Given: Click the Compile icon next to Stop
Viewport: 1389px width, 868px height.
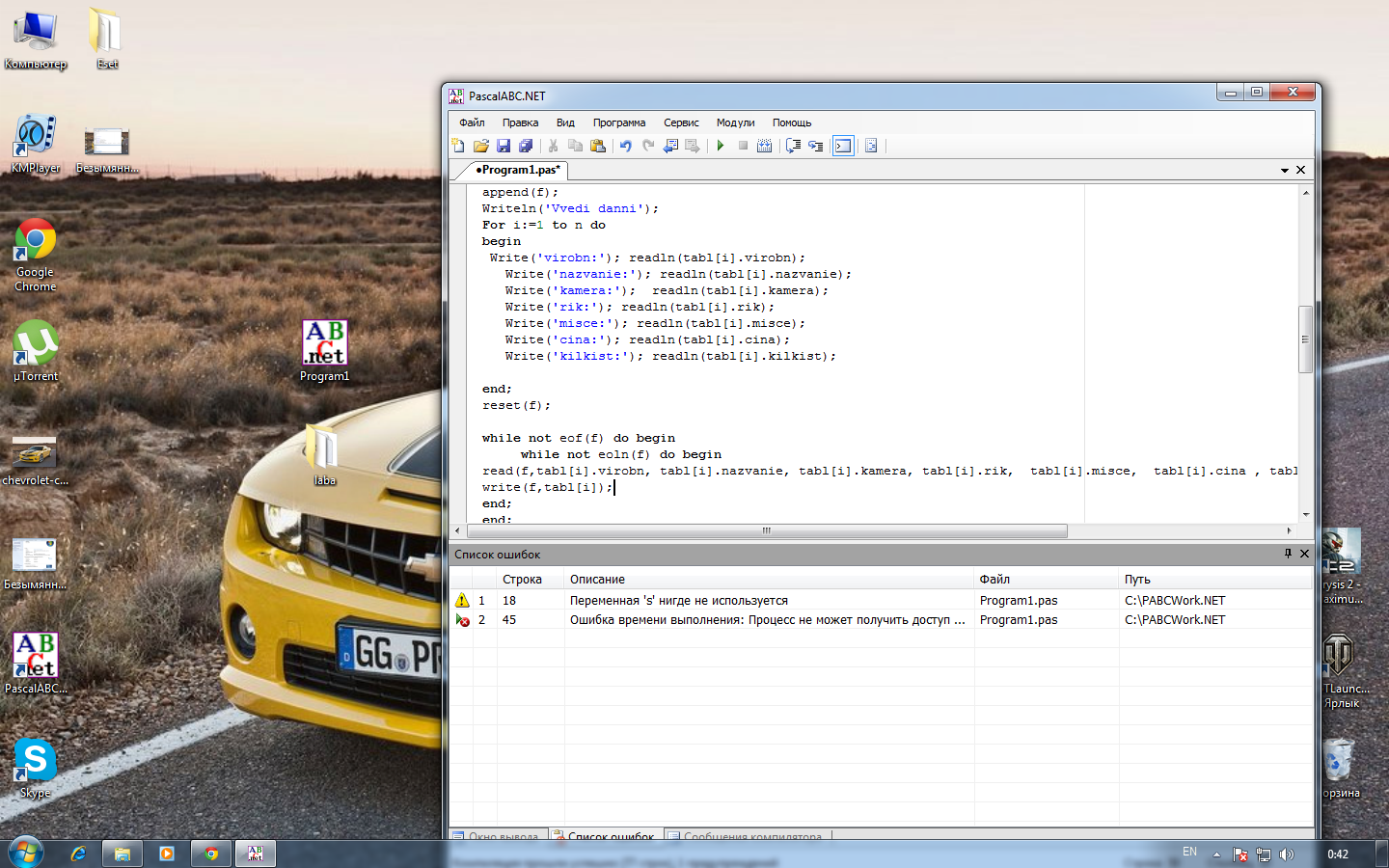Looking at the screenshot, I should click(x=764, y=146).
